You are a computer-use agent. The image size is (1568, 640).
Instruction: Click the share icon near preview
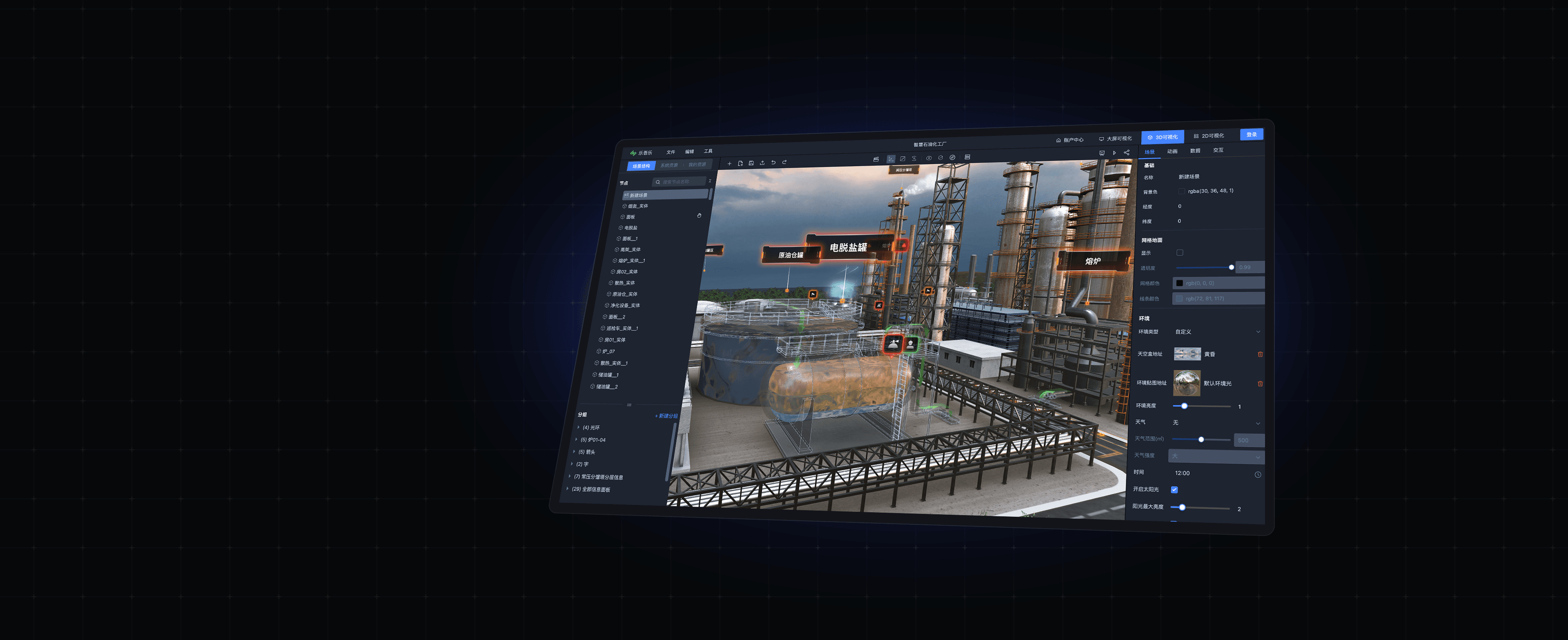(1127, 153)
